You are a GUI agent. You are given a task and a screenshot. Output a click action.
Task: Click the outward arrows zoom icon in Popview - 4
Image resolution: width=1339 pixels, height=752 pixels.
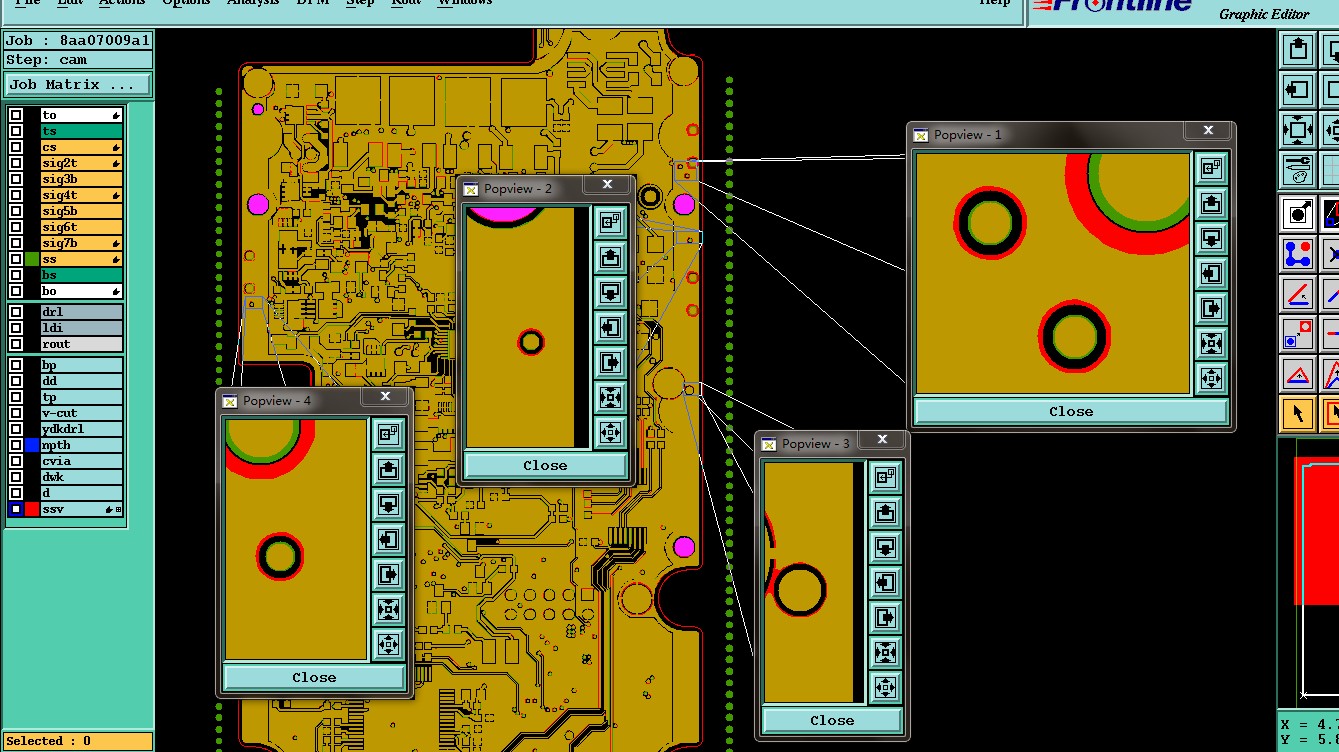point(388,643)
